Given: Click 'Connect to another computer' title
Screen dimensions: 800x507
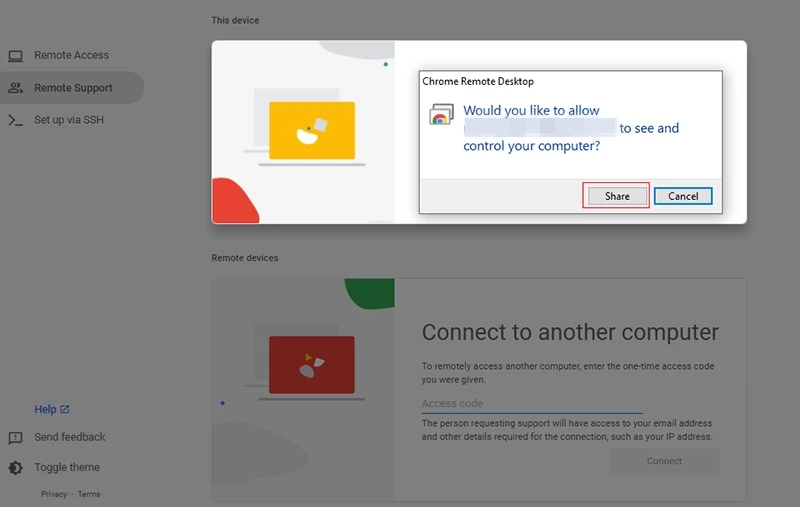Looking at the screenshot, I should [570, 332].
